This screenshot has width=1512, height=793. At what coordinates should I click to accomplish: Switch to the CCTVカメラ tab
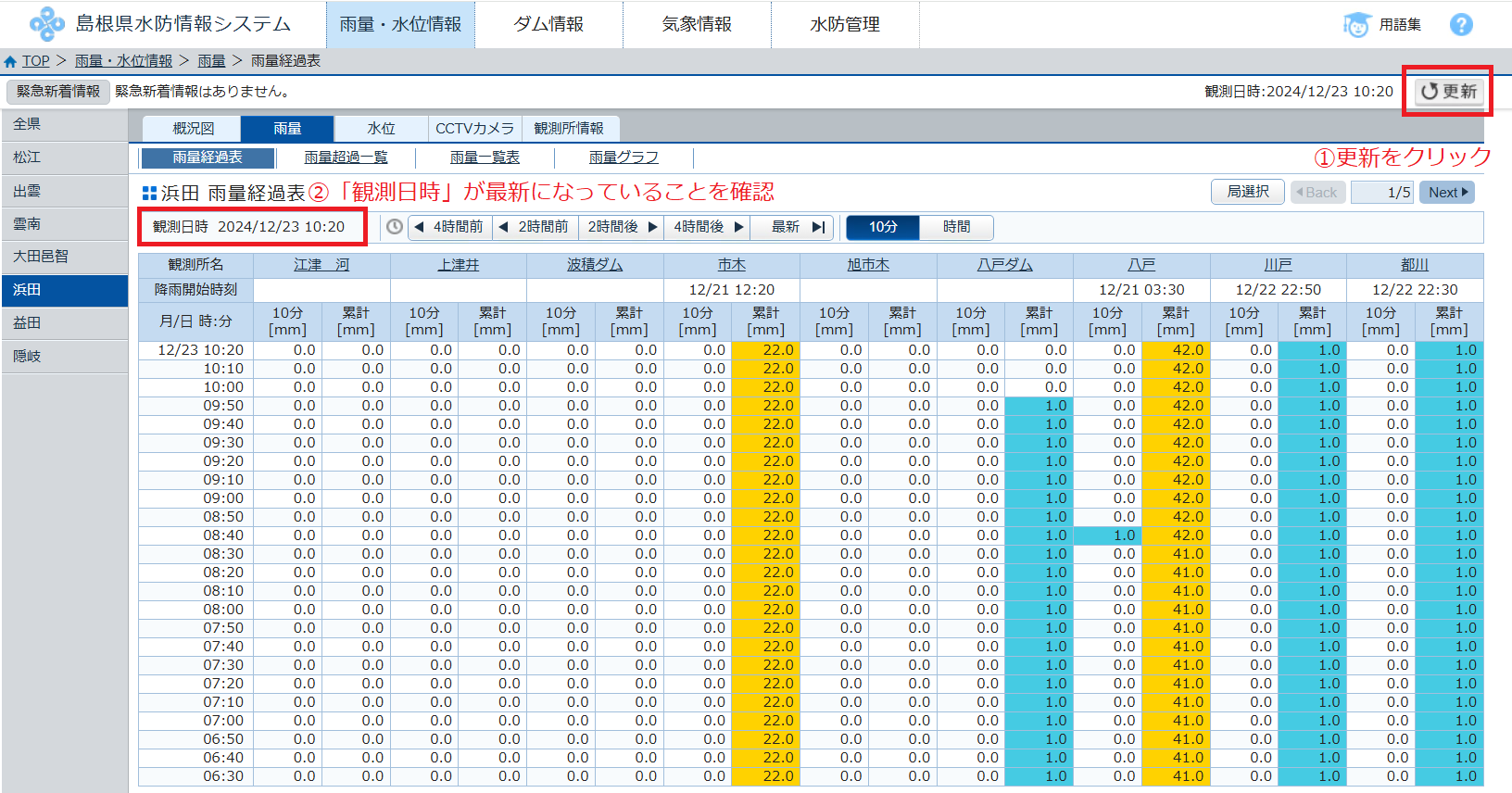[x=474, y=129]
